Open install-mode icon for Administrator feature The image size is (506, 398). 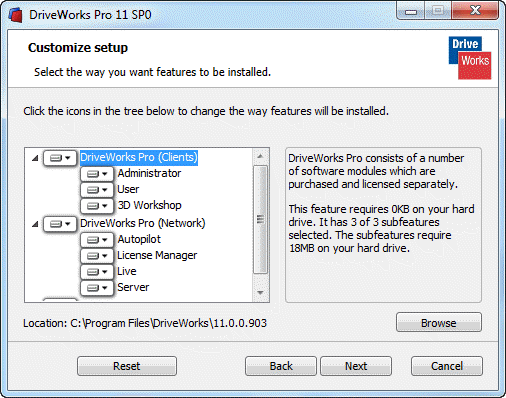tap(97, 174)
